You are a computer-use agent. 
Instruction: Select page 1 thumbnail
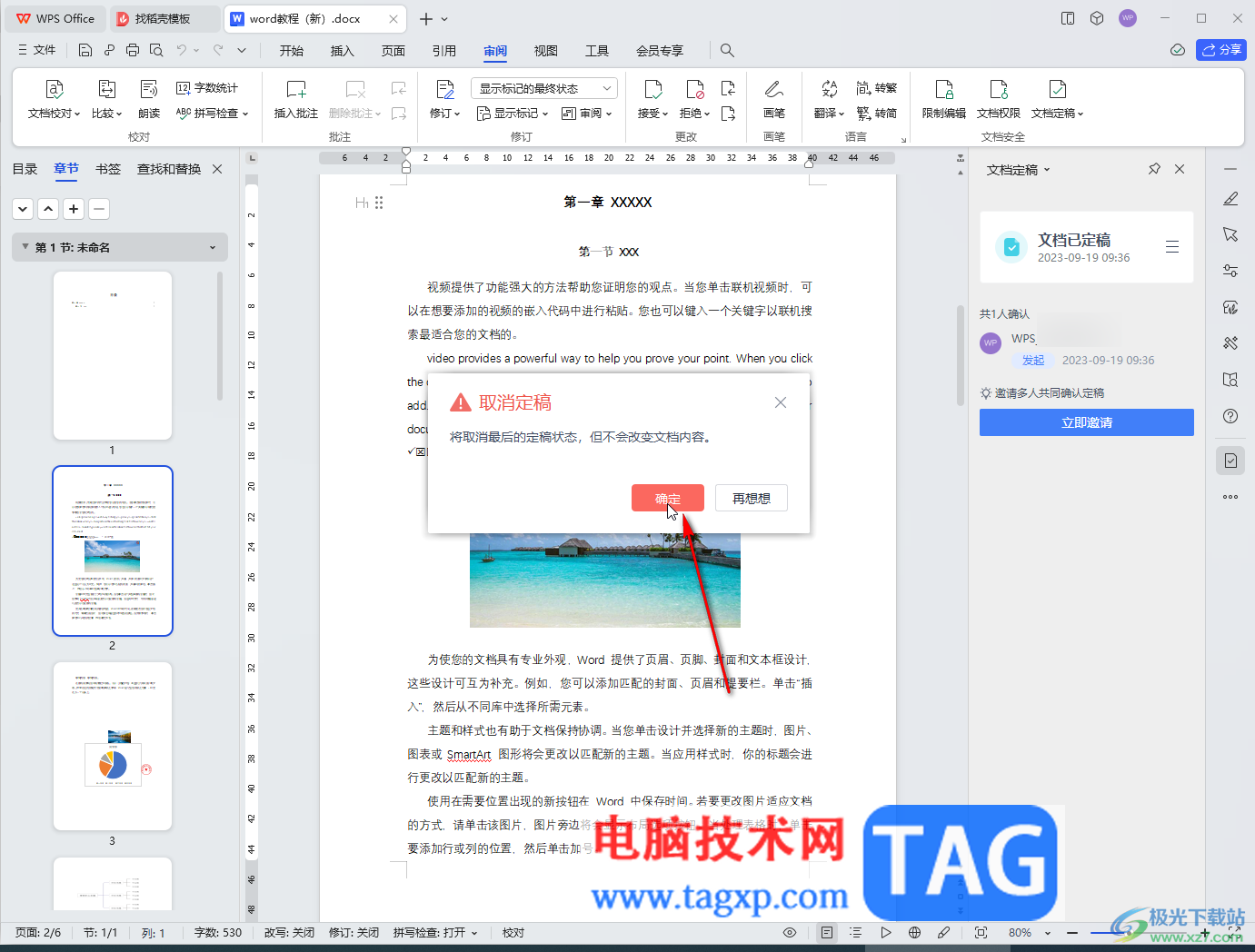(113, 355)
